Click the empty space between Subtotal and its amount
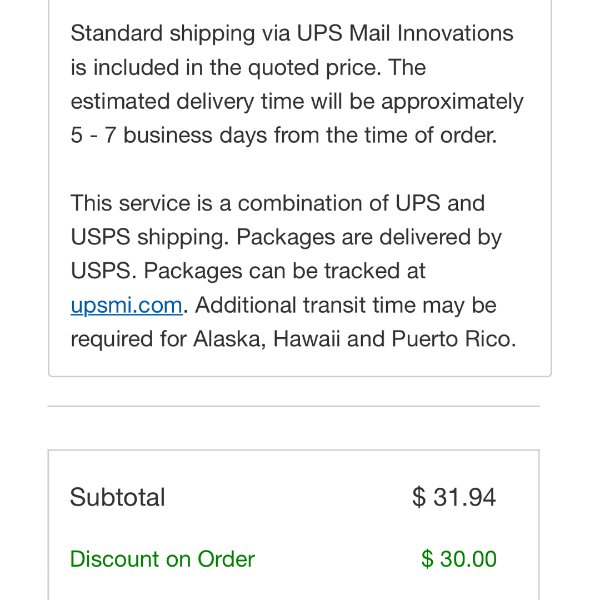Image resolution: width=600 pixels, height=600 pixels. tap(289, 497)
